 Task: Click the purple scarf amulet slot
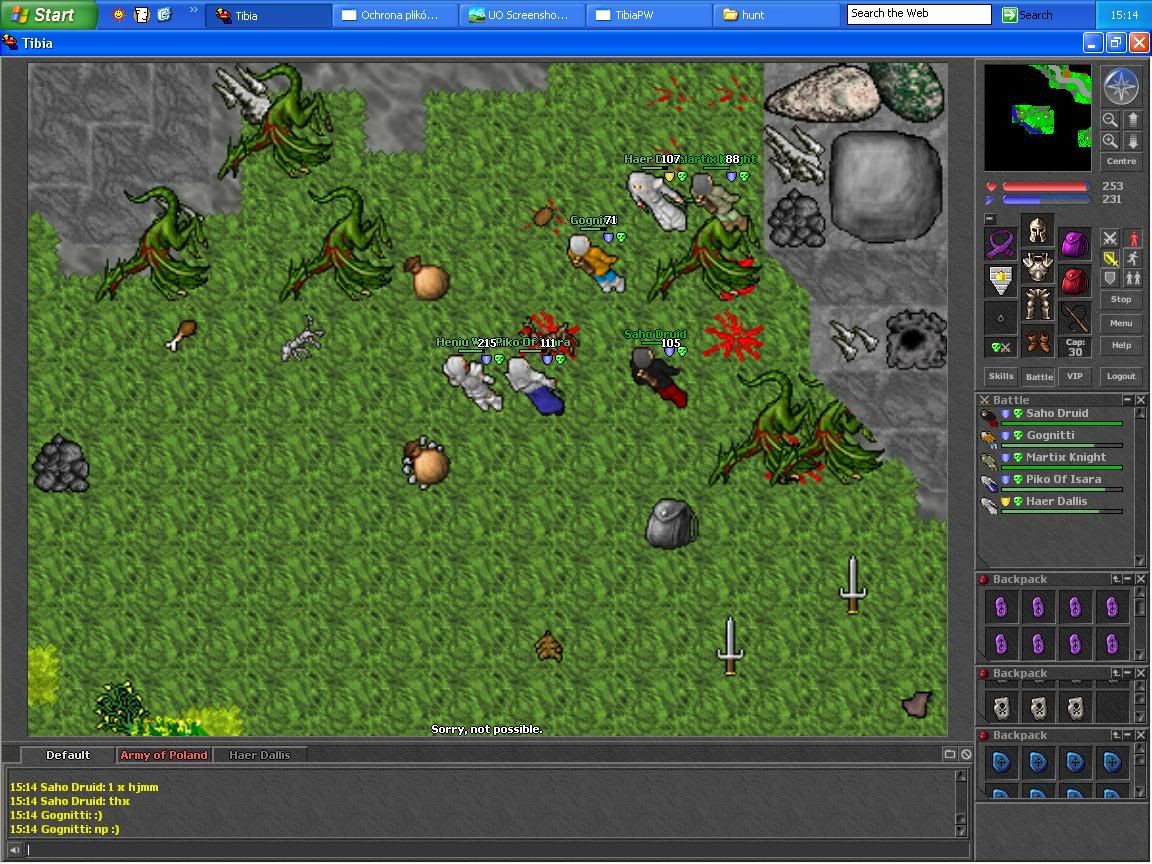[1001, 245]
